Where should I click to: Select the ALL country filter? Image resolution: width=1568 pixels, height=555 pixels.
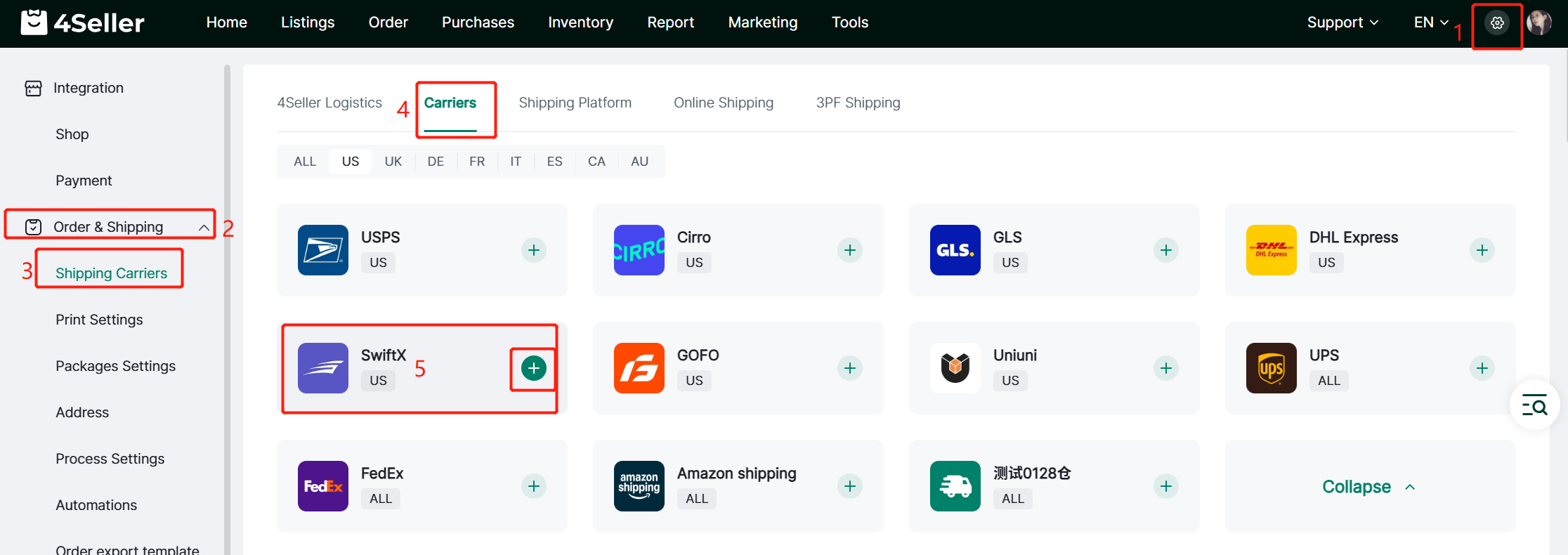click(305, 162)
